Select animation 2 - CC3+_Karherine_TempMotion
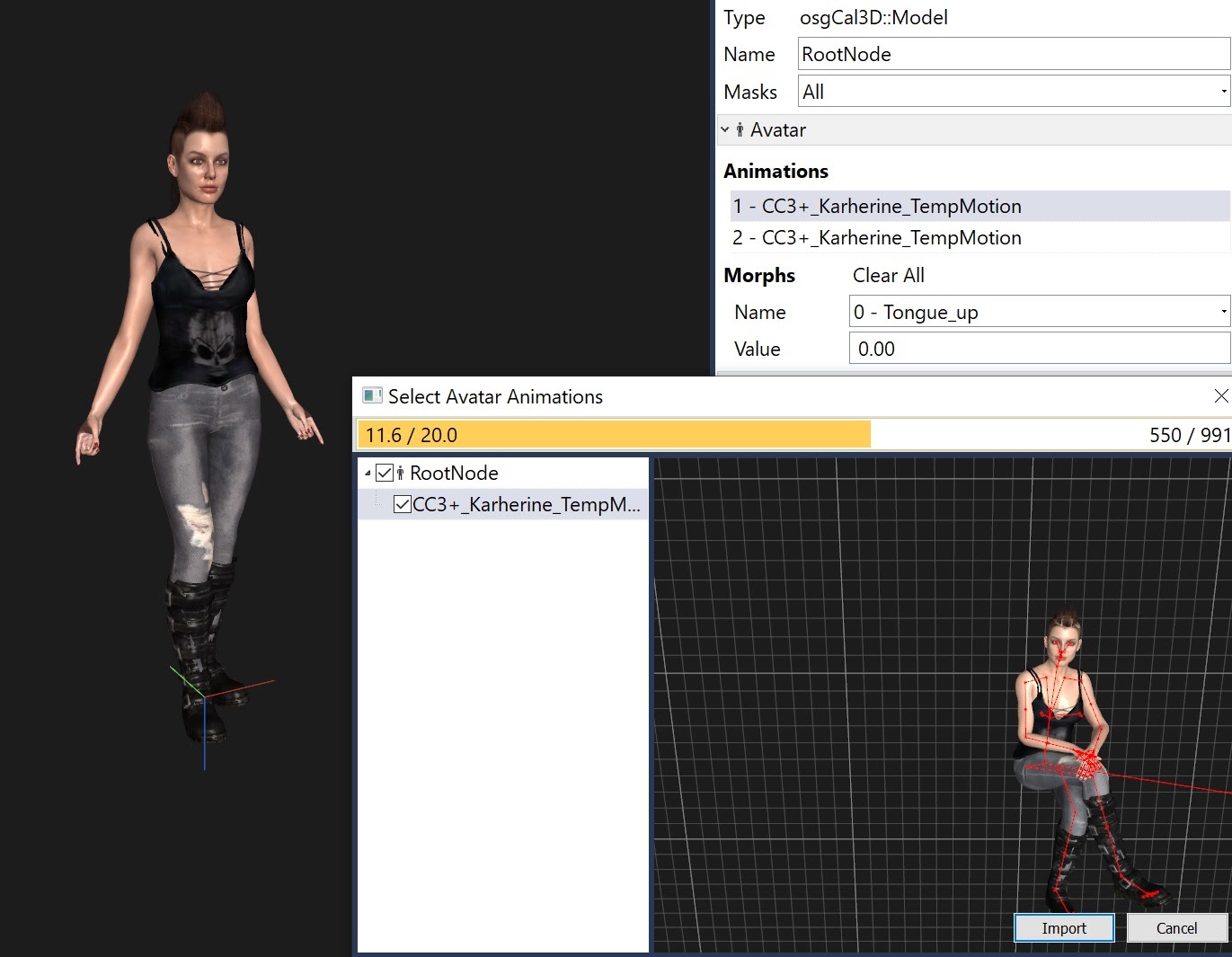The image size is (1232, 957). 877,238
